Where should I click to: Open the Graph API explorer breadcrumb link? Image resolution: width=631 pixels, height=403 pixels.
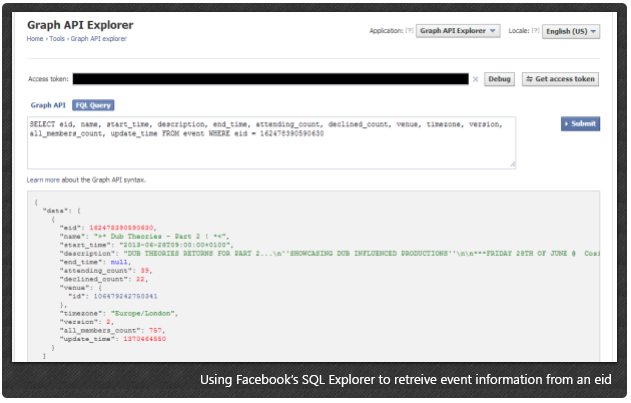click(x=99, y=39)
